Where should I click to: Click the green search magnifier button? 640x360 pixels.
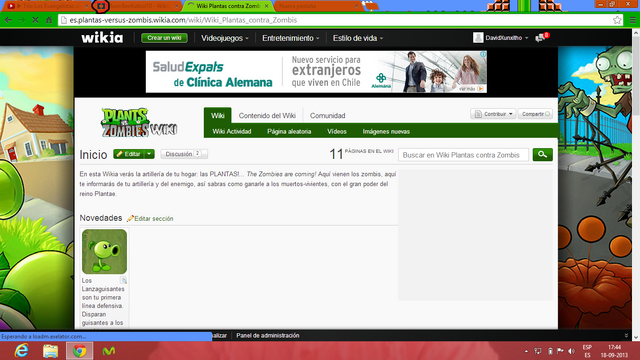(x=542, y=154)
